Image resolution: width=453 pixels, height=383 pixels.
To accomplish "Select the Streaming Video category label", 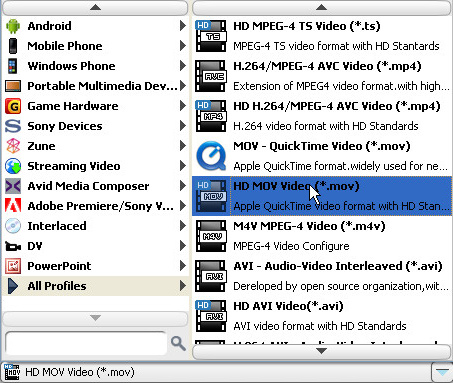I will pos(74,166).
